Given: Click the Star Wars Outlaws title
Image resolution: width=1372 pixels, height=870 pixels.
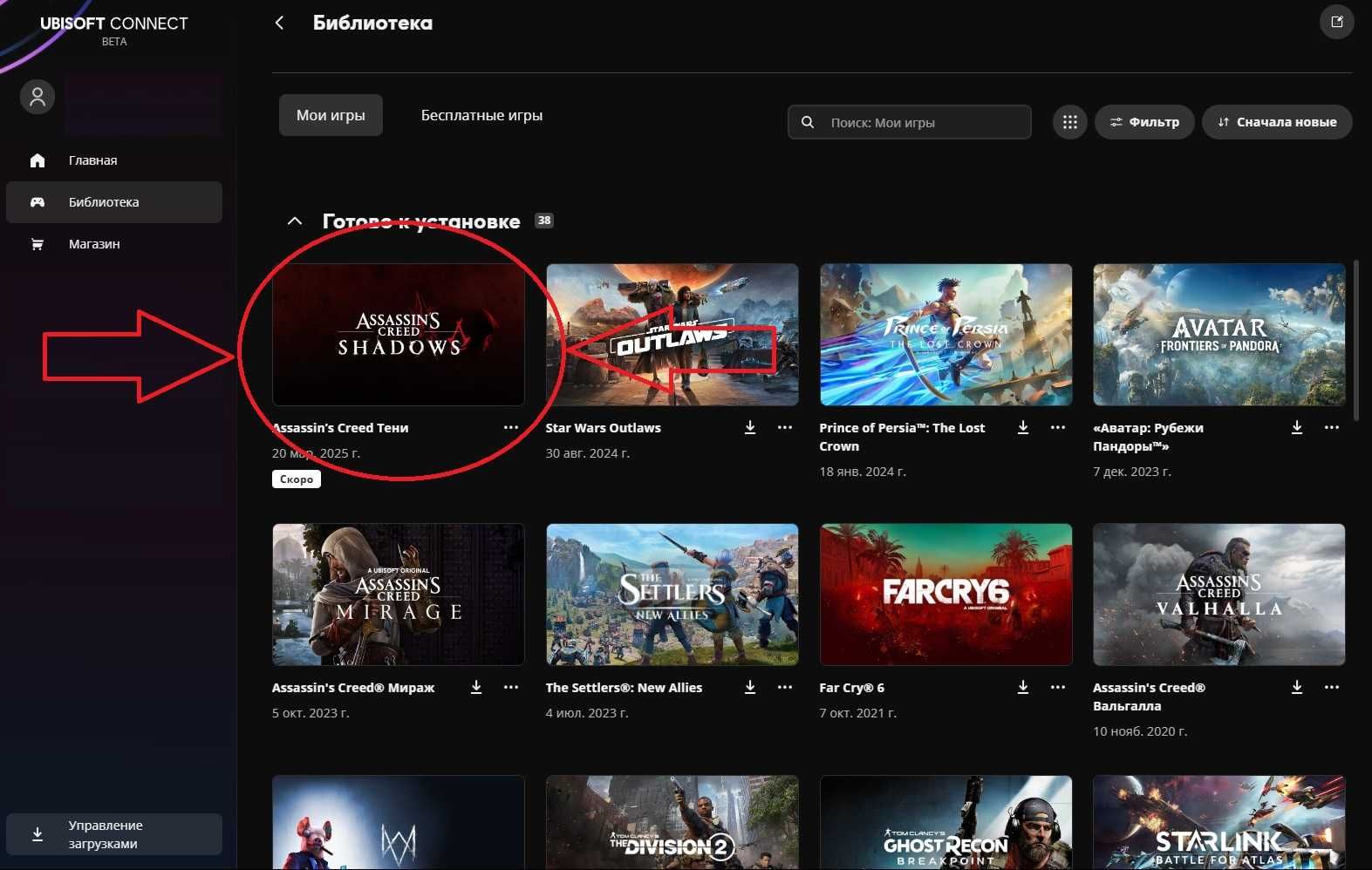Looking at the screenshot, I should click(603, 428).
